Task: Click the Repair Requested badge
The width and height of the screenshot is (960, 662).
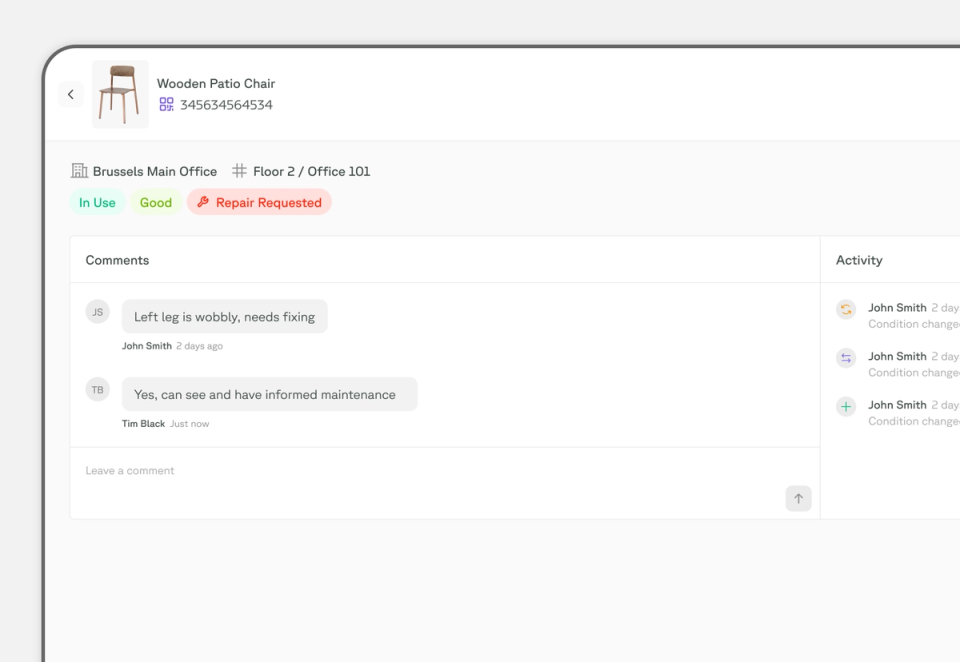Action: click(259, 202)
